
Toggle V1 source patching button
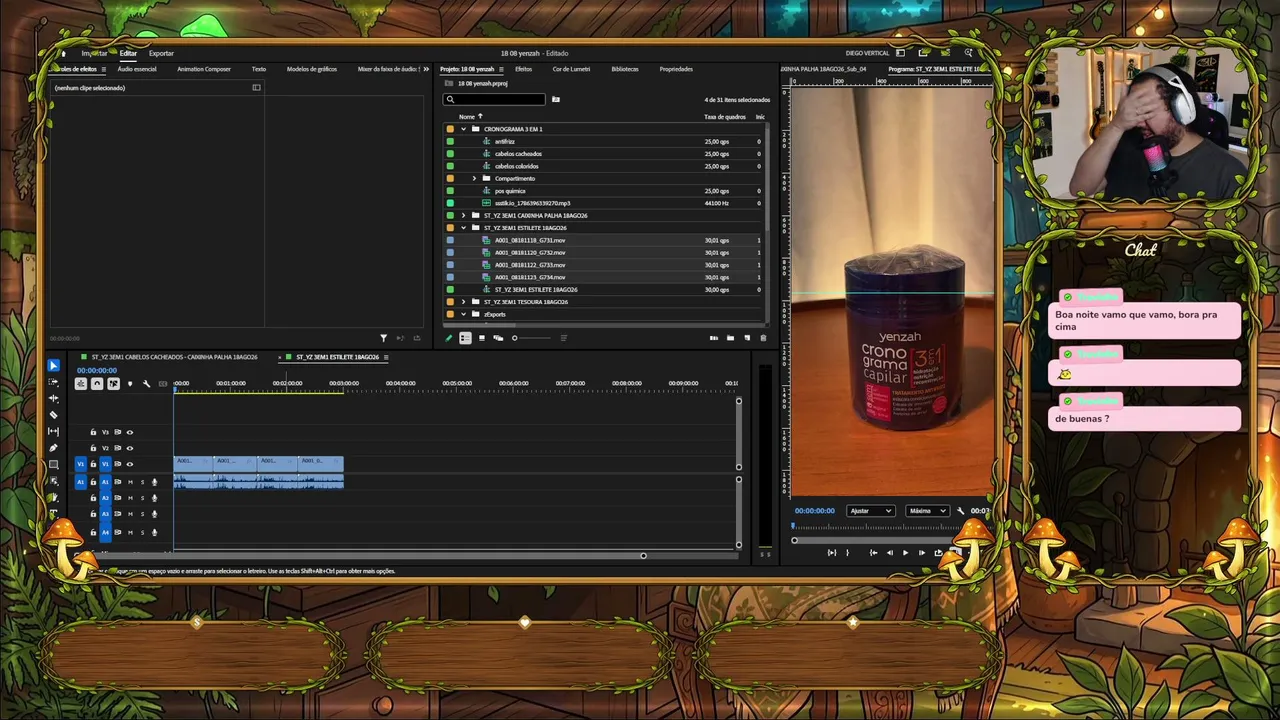point(81,464)
